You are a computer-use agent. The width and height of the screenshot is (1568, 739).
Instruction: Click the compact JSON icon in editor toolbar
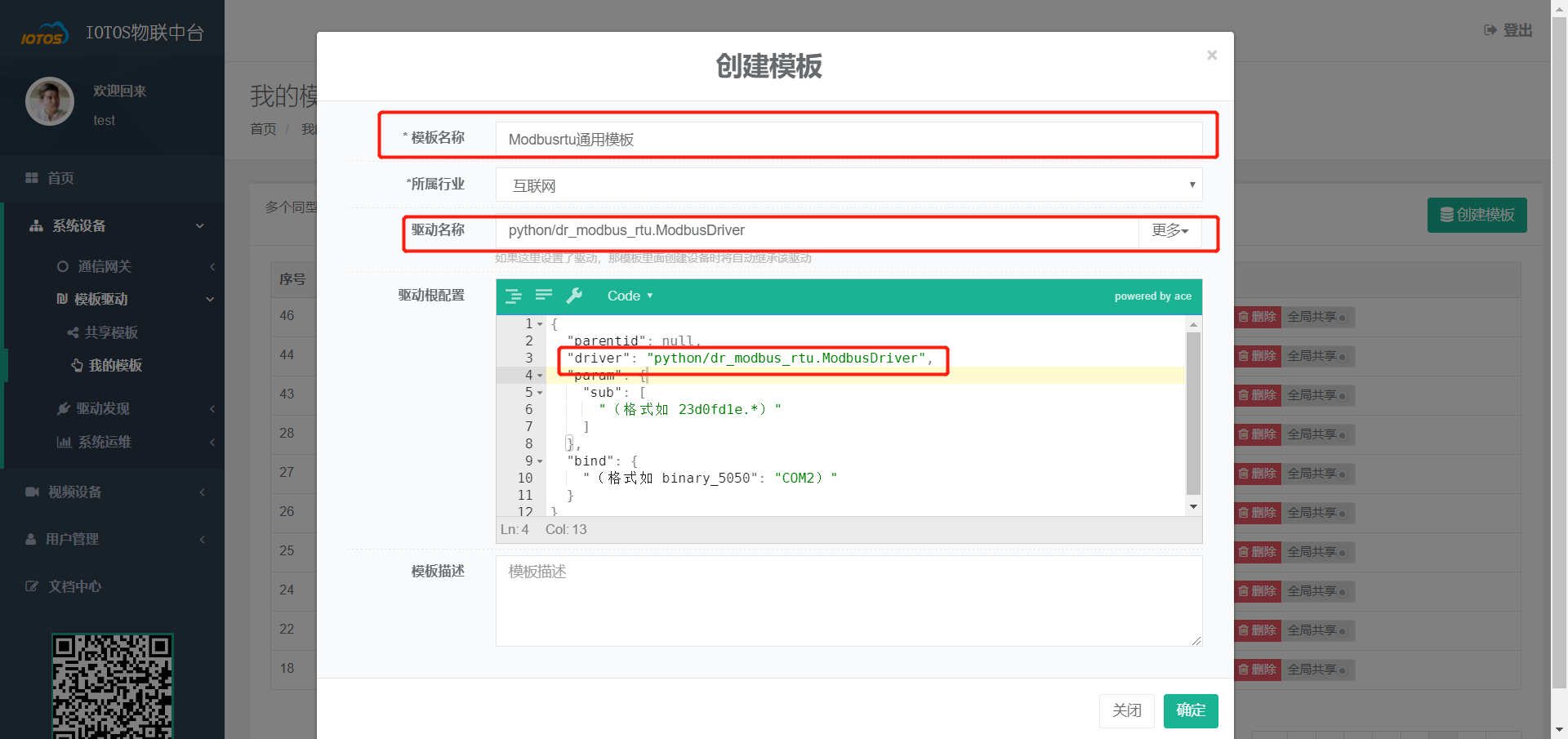[544, 296]
